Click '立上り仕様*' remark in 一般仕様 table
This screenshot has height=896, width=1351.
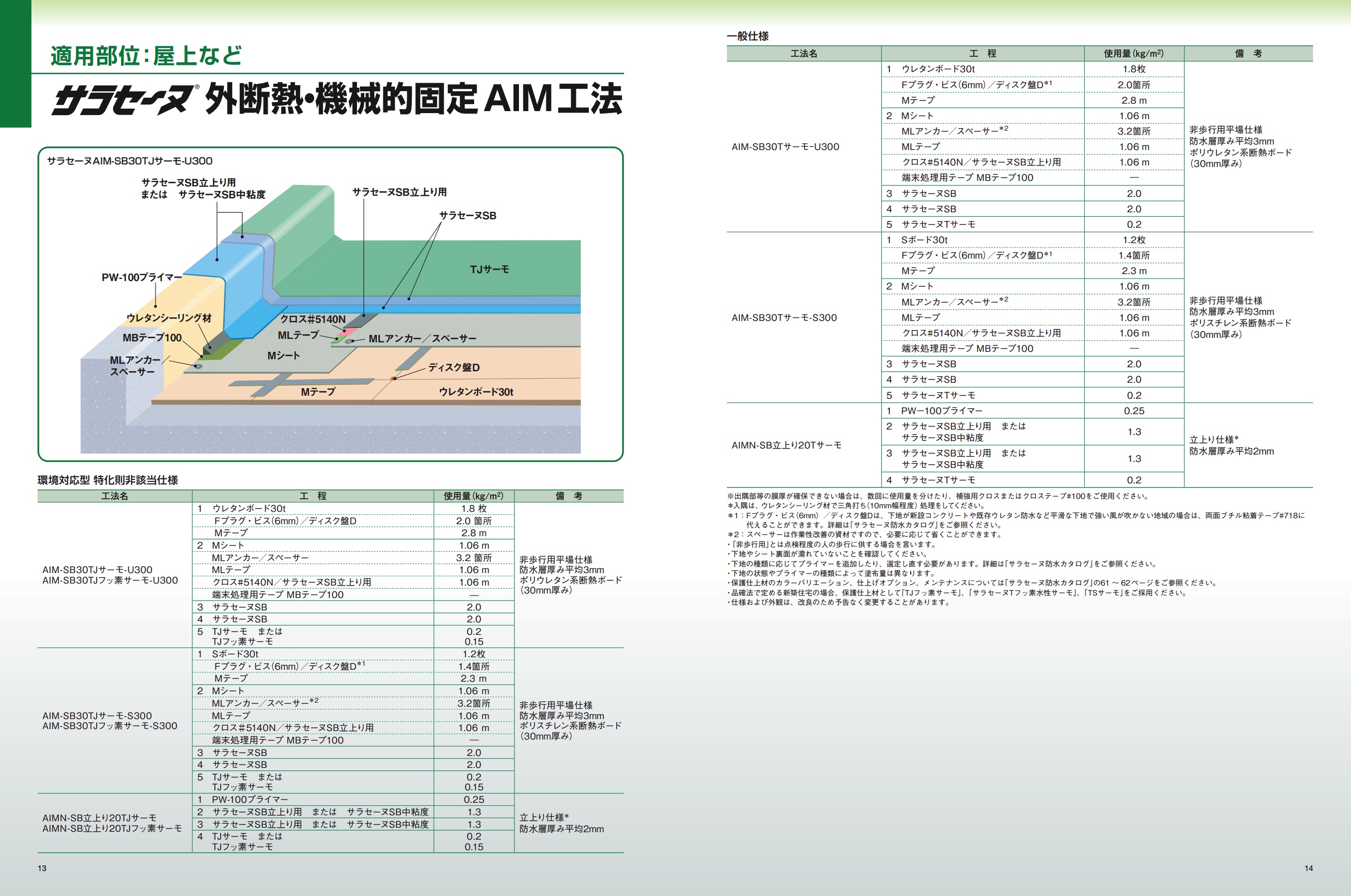tap(1214, 440)
